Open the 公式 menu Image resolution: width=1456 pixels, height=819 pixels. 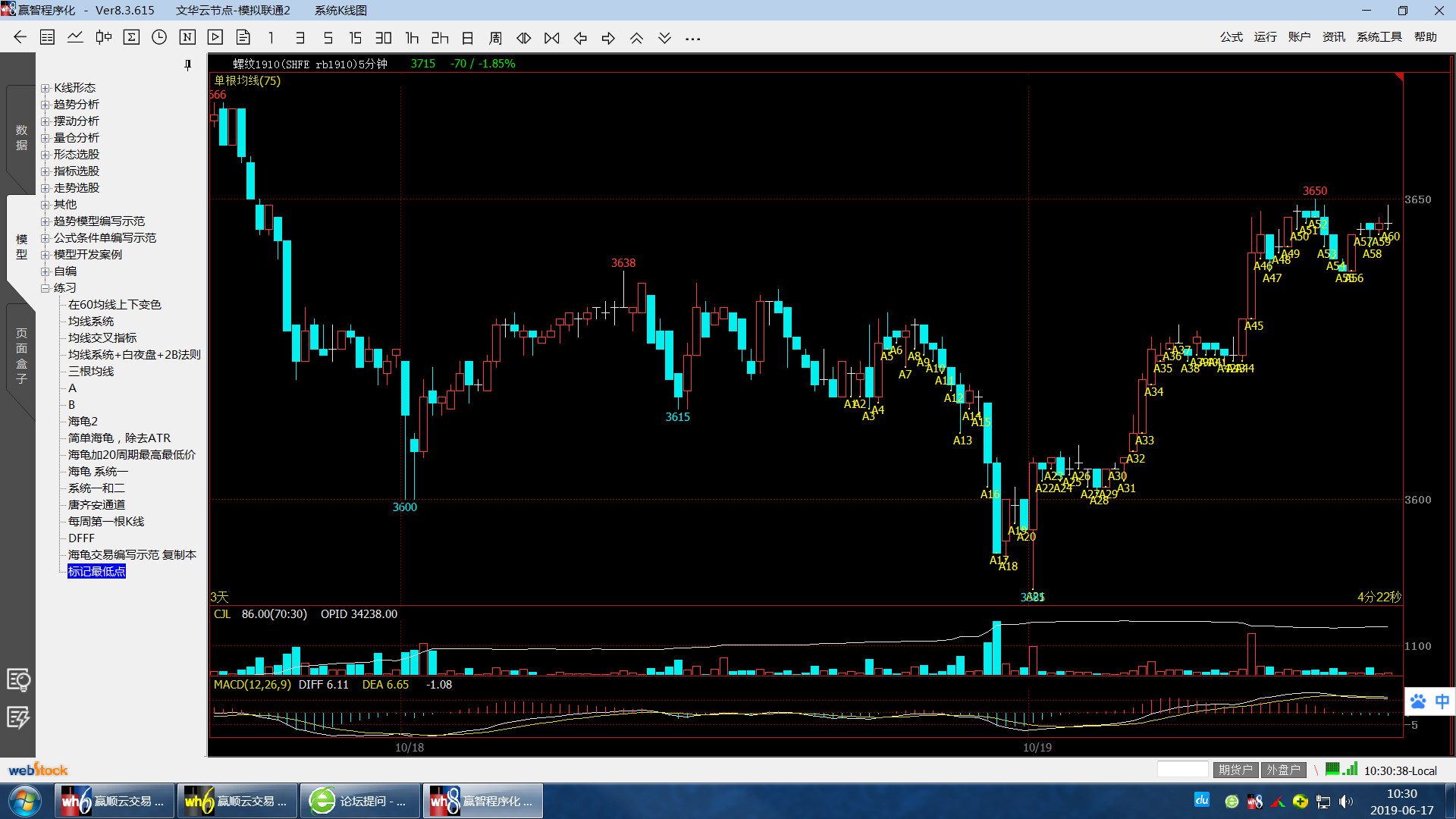tap(1231, 37)
